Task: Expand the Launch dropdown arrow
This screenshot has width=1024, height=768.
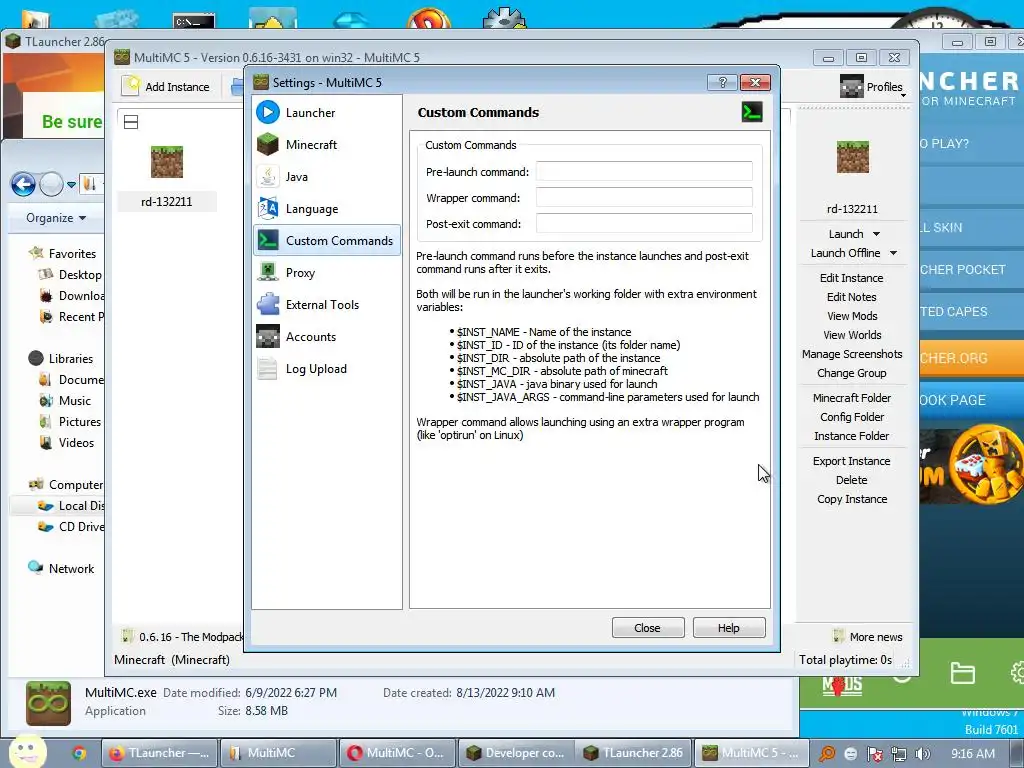Action: 876,234
